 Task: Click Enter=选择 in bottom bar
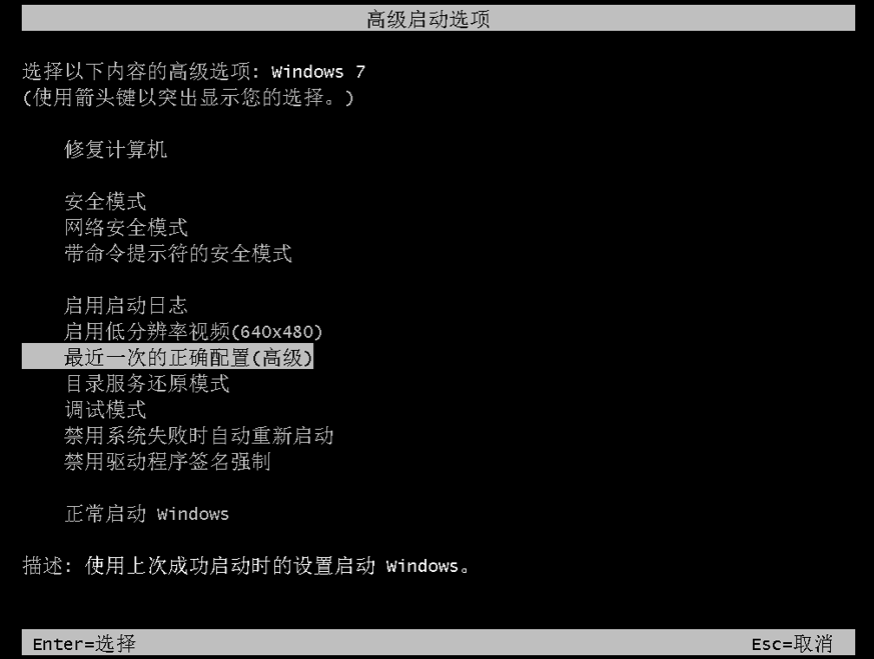click(84, 643)
